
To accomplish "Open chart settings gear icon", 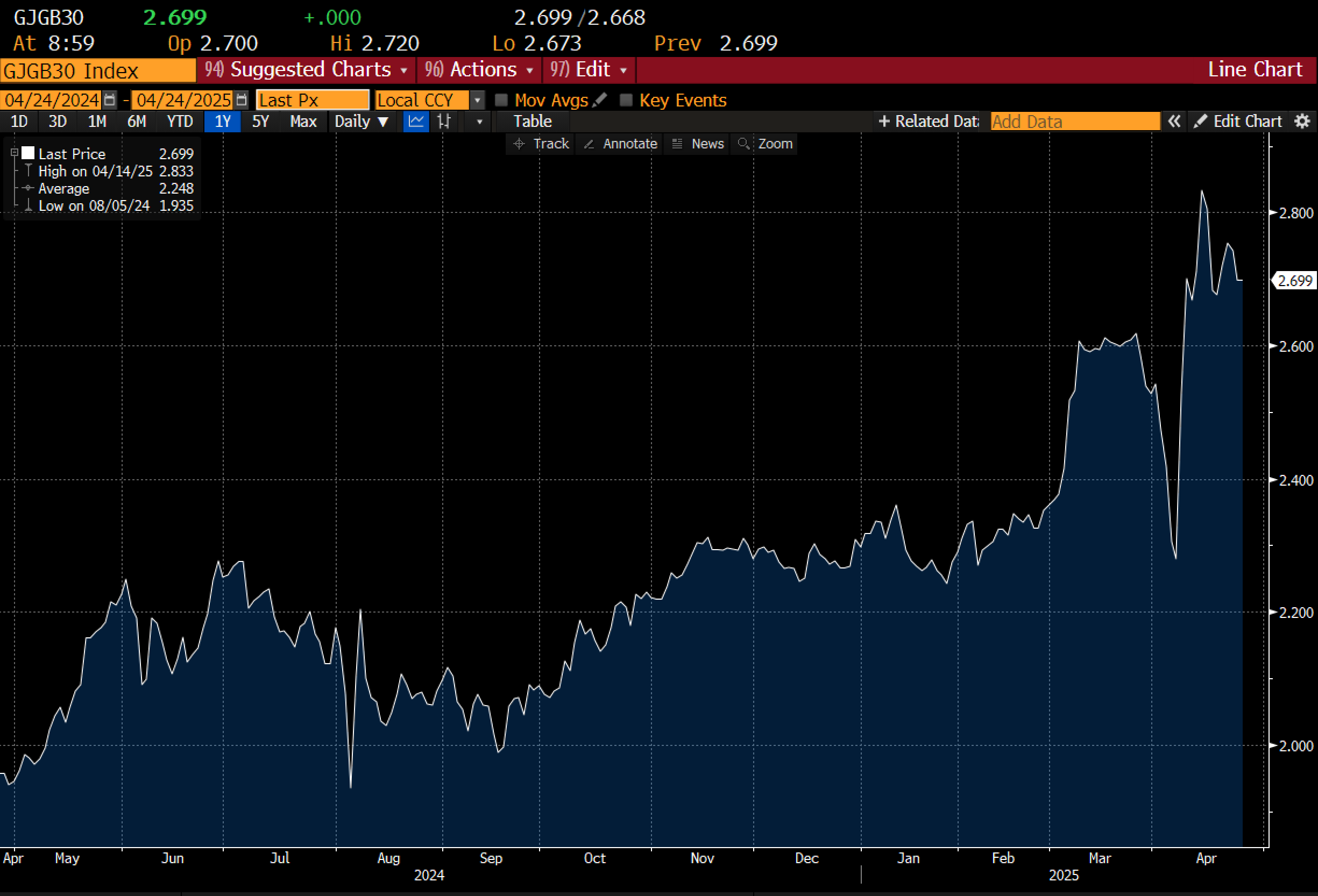I will pos(1303,122).
